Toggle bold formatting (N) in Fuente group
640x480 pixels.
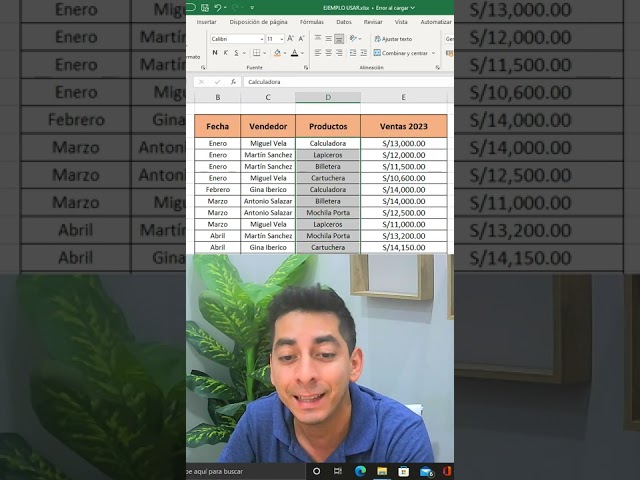click(214, 53)
